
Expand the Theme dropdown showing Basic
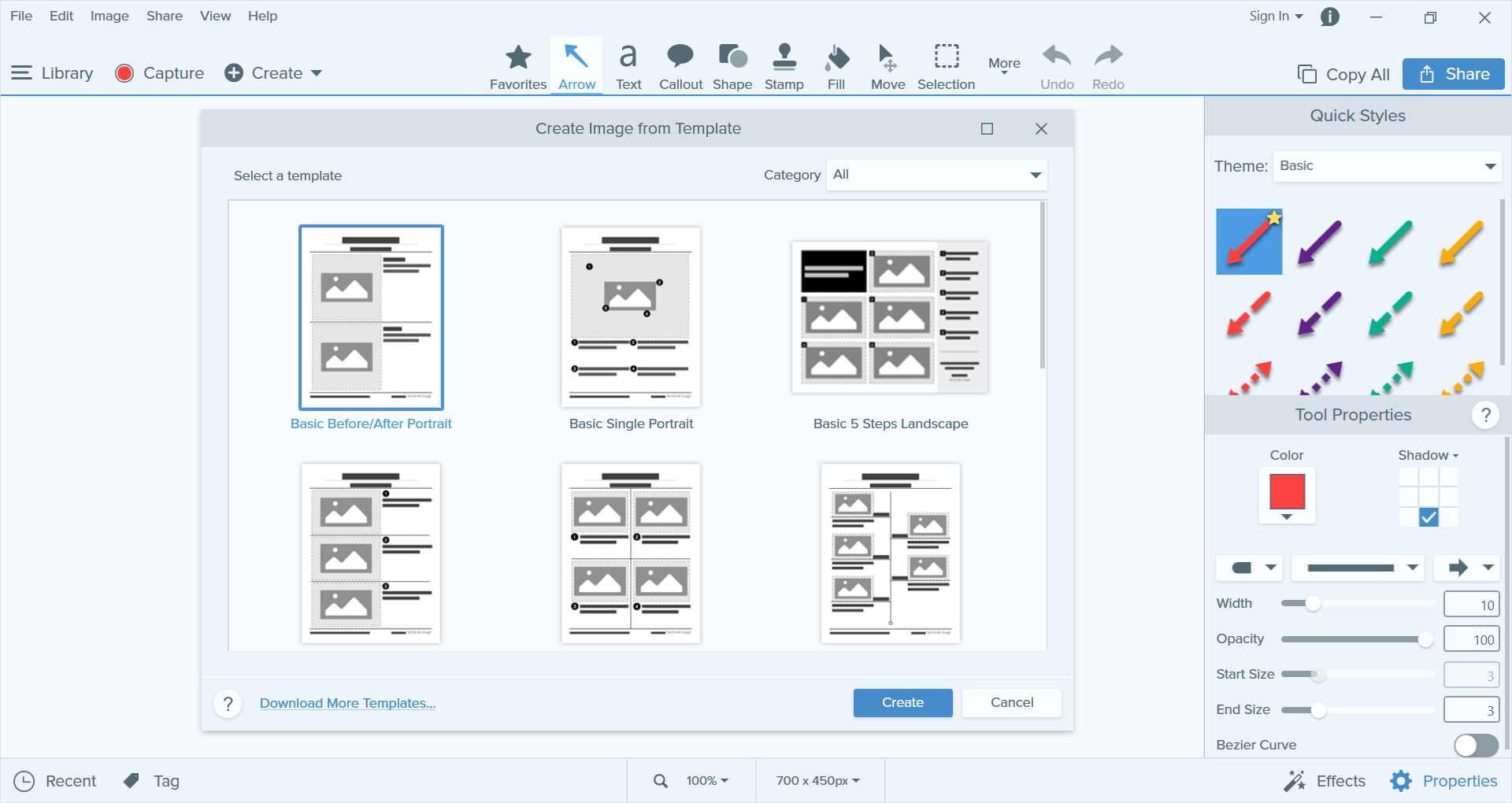(x=1387, y=166)
